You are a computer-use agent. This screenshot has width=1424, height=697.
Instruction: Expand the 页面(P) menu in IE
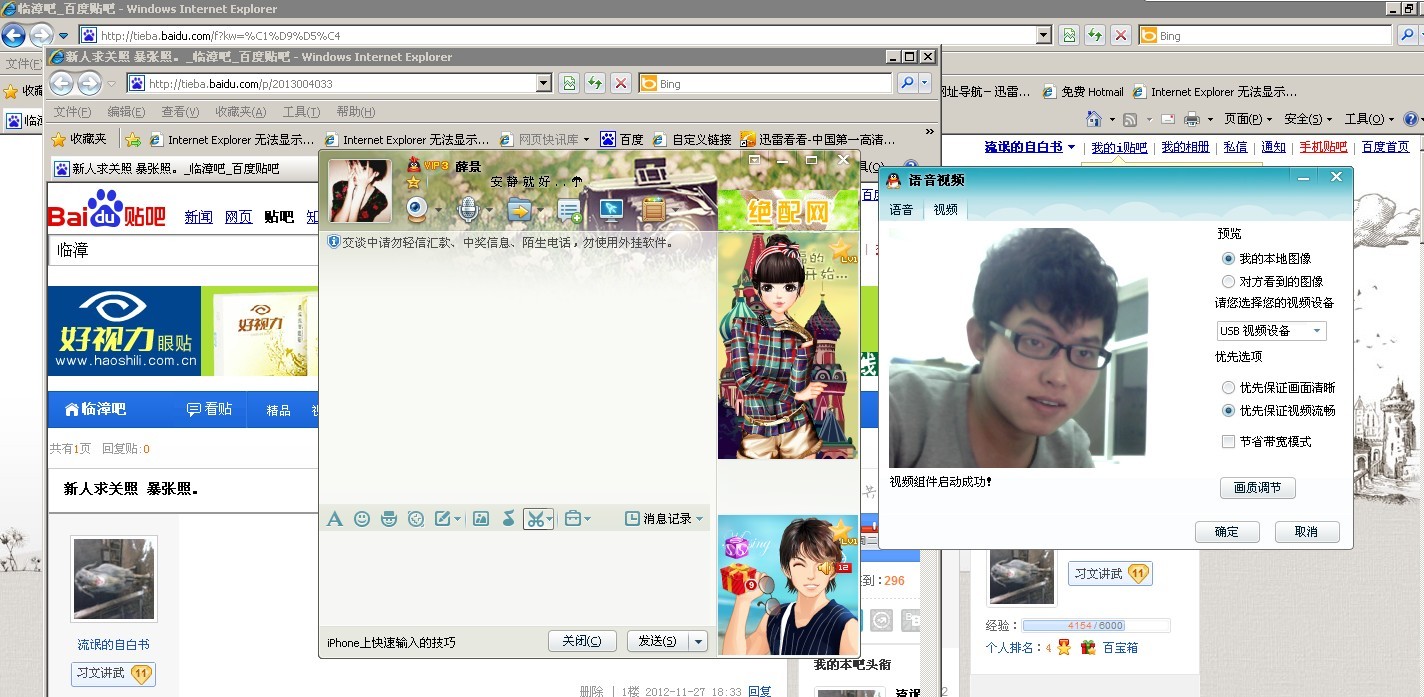tap(1248, 119)
